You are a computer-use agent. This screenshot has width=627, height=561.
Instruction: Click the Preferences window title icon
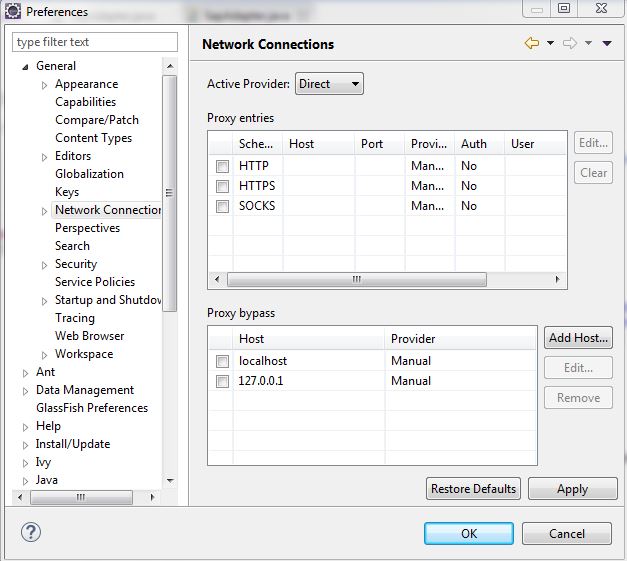point(13,11)
